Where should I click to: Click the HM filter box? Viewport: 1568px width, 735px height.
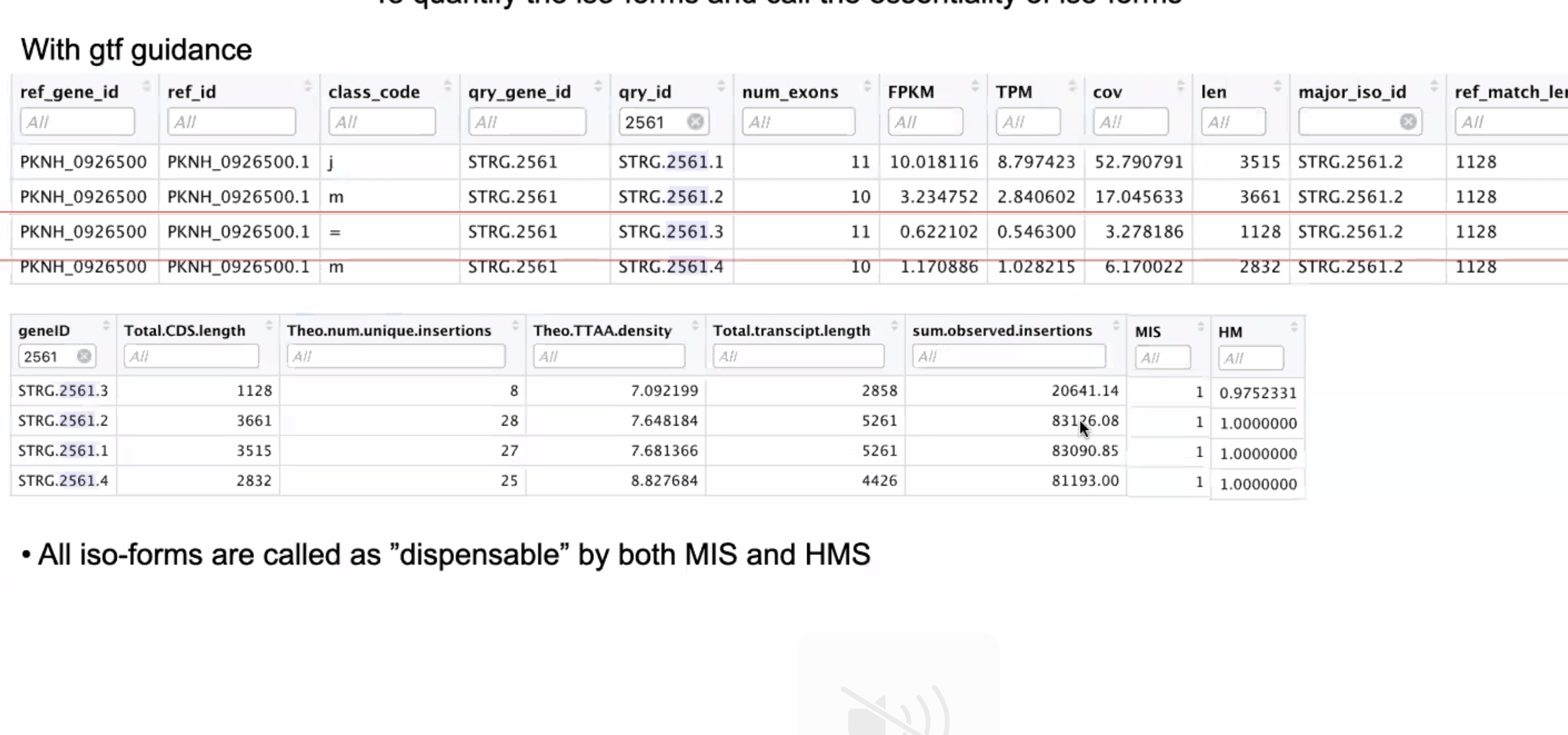tap(1251, 358)
